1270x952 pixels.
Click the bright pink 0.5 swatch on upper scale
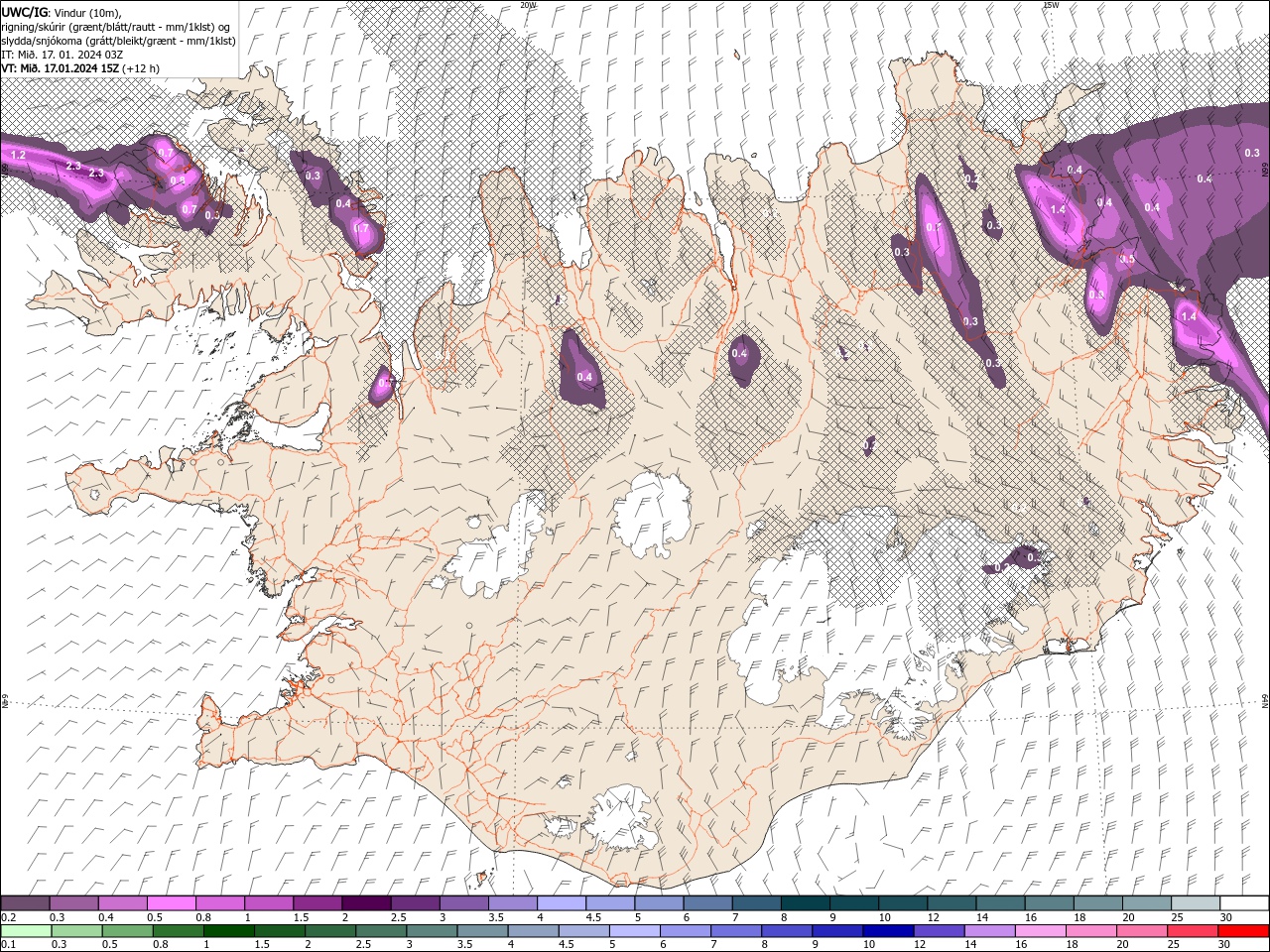click(x=171, y=903)
